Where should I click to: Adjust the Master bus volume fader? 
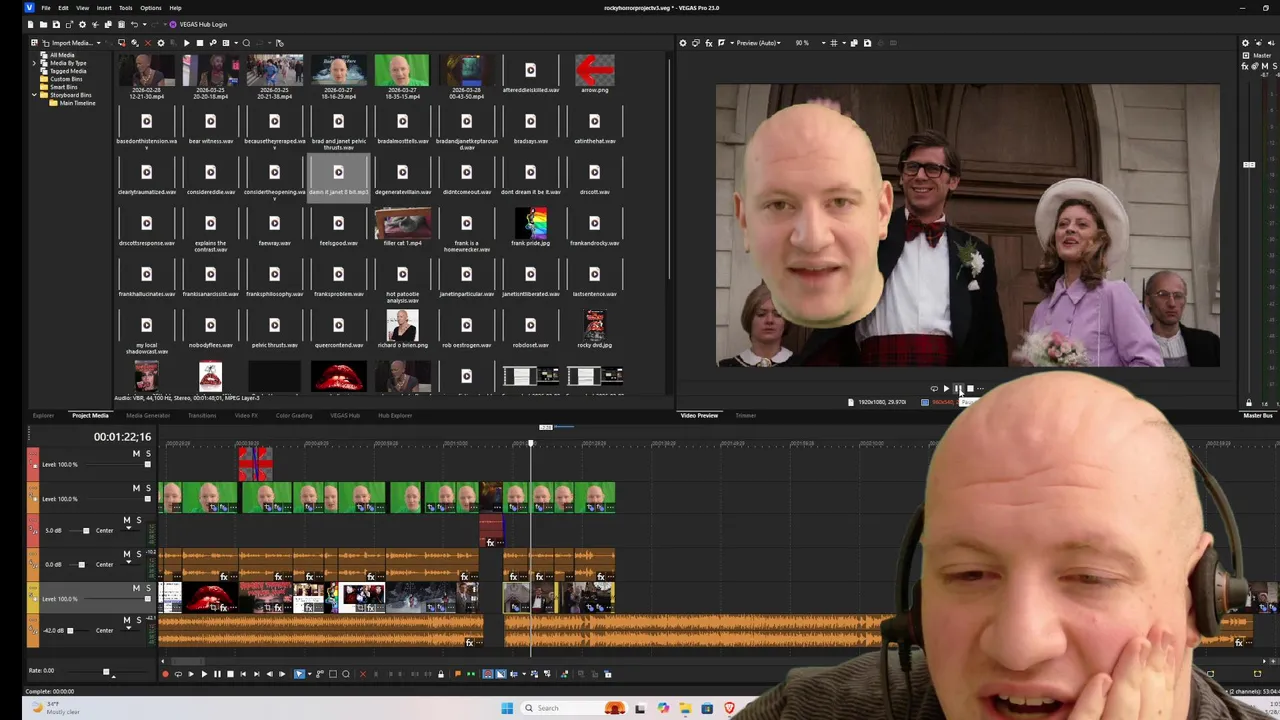[1249, 164]
